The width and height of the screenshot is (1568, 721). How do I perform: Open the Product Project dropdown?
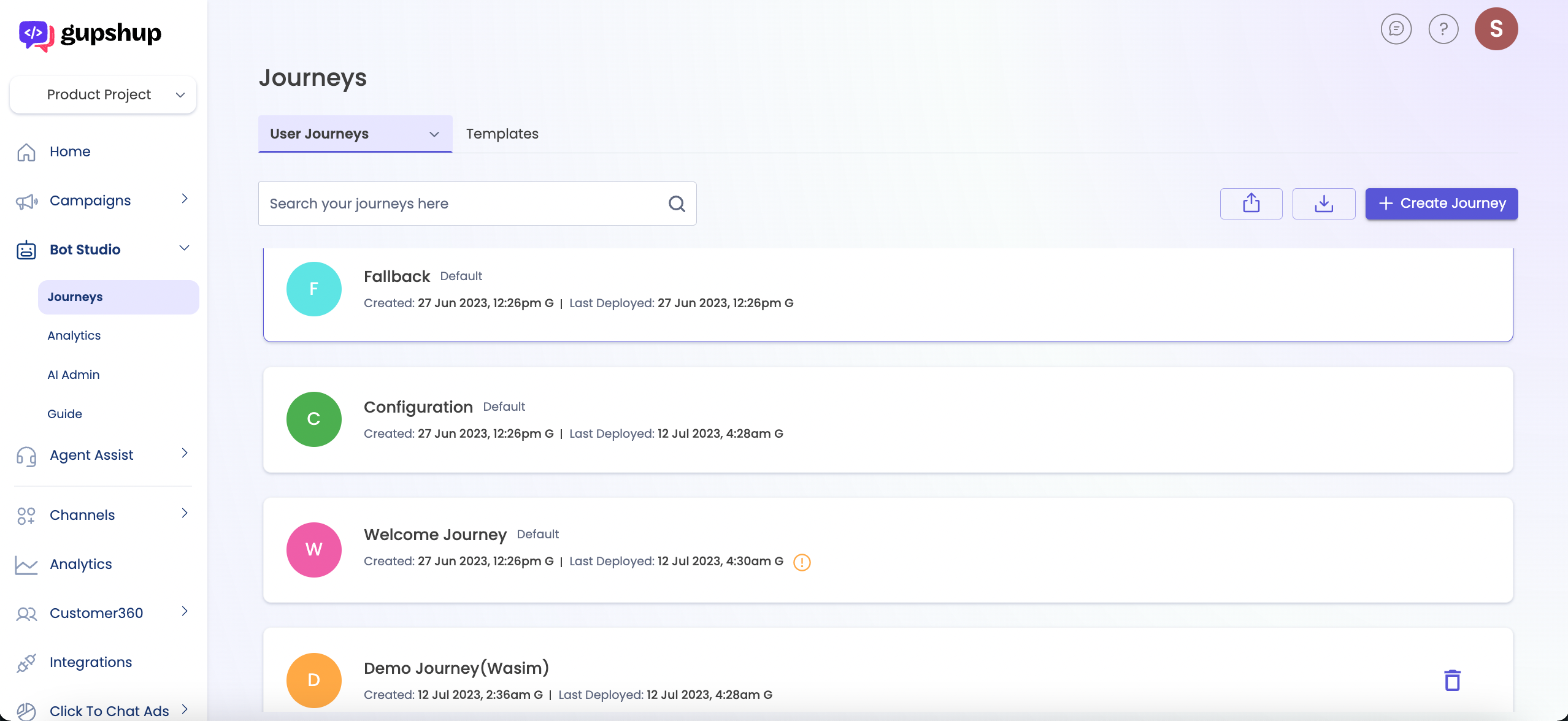103,95
